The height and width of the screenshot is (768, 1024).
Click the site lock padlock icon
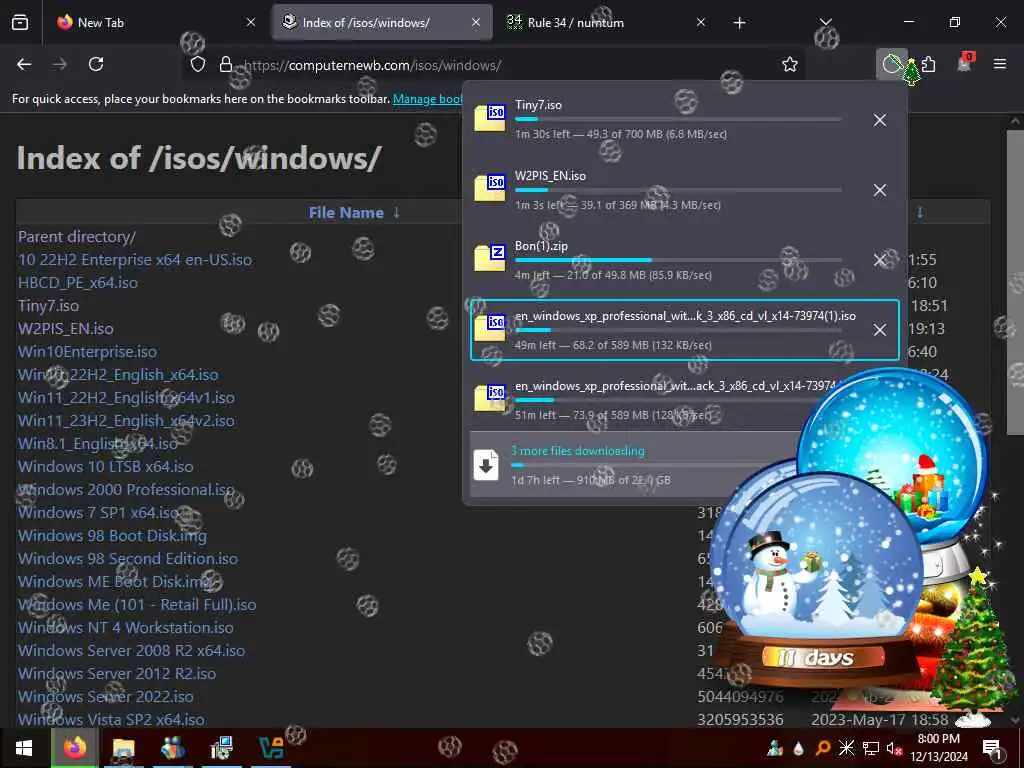coord(226,64)
